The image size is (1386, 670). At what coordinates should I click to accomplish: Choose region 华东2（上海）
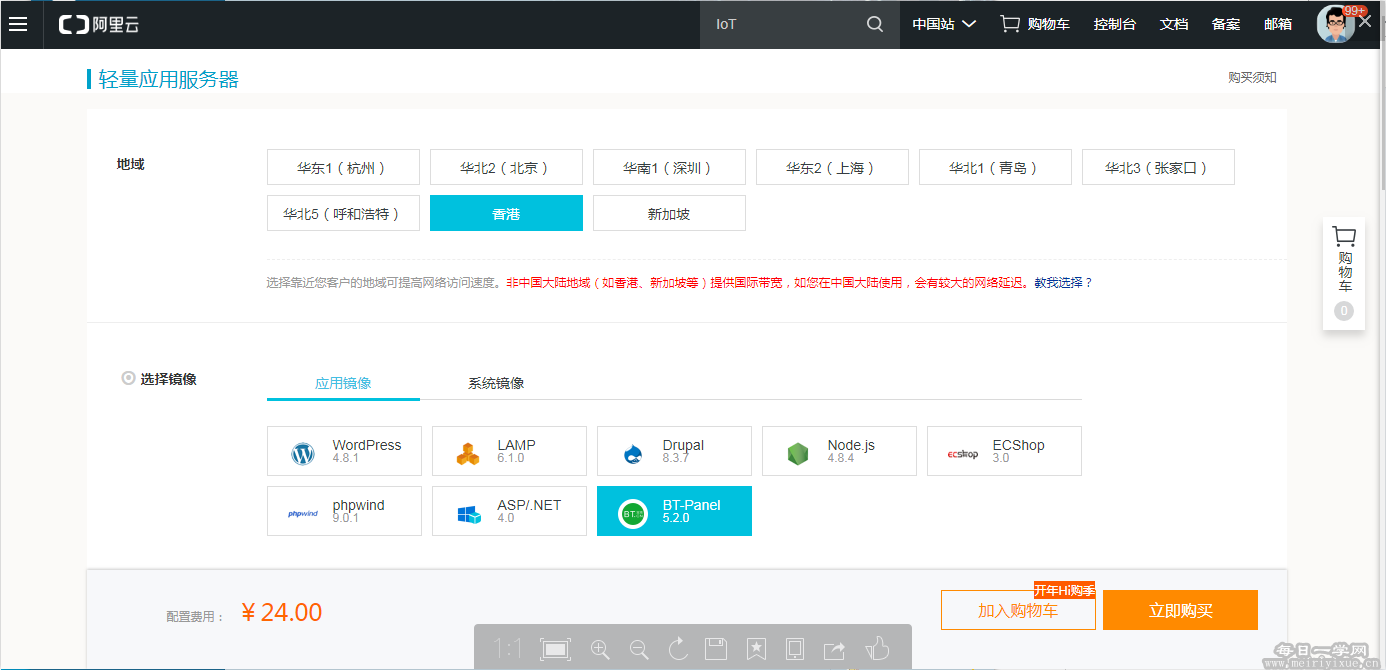tap(832, 167)
